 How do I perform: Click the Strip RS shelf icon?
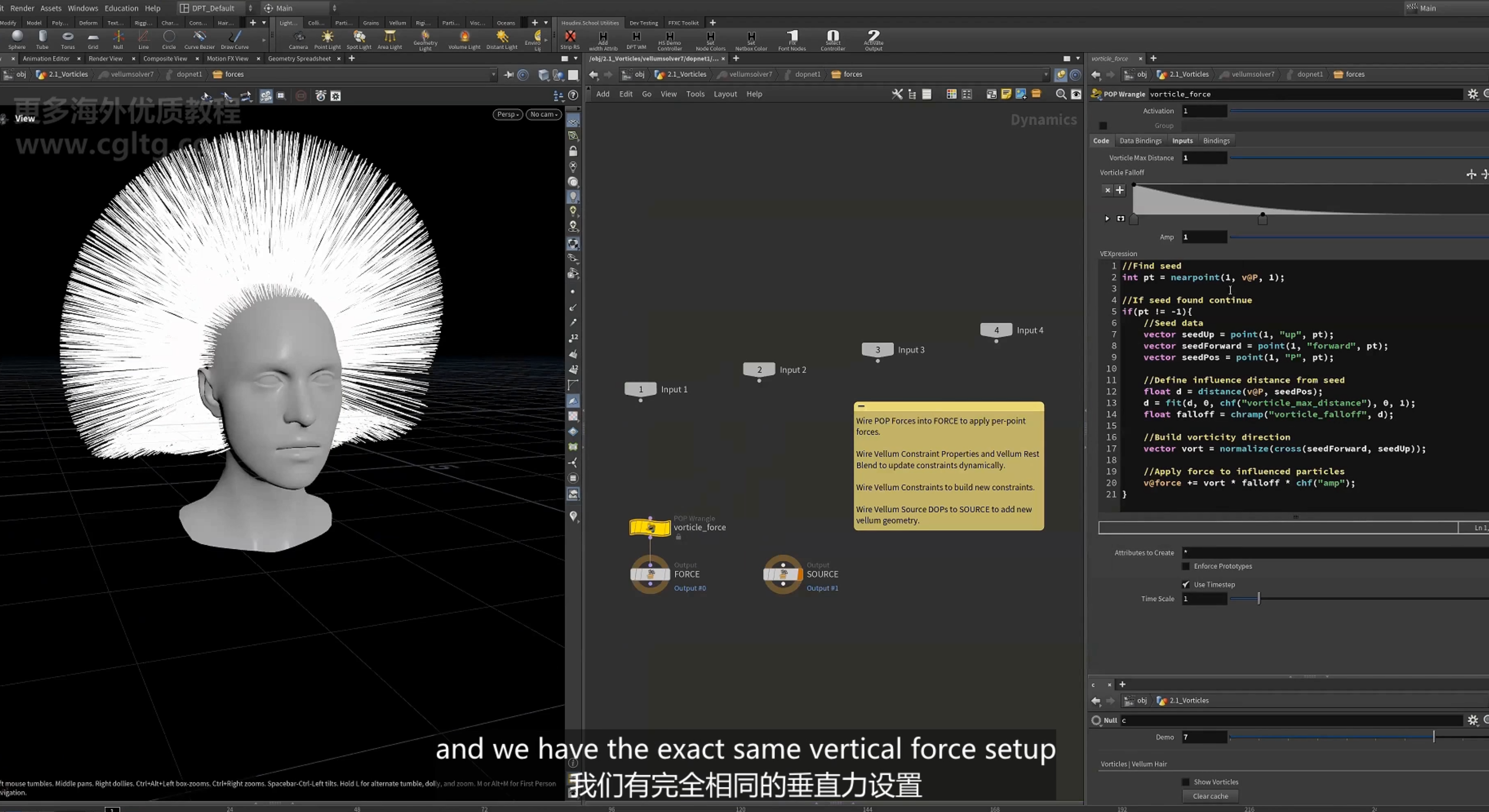pos(570,39)
